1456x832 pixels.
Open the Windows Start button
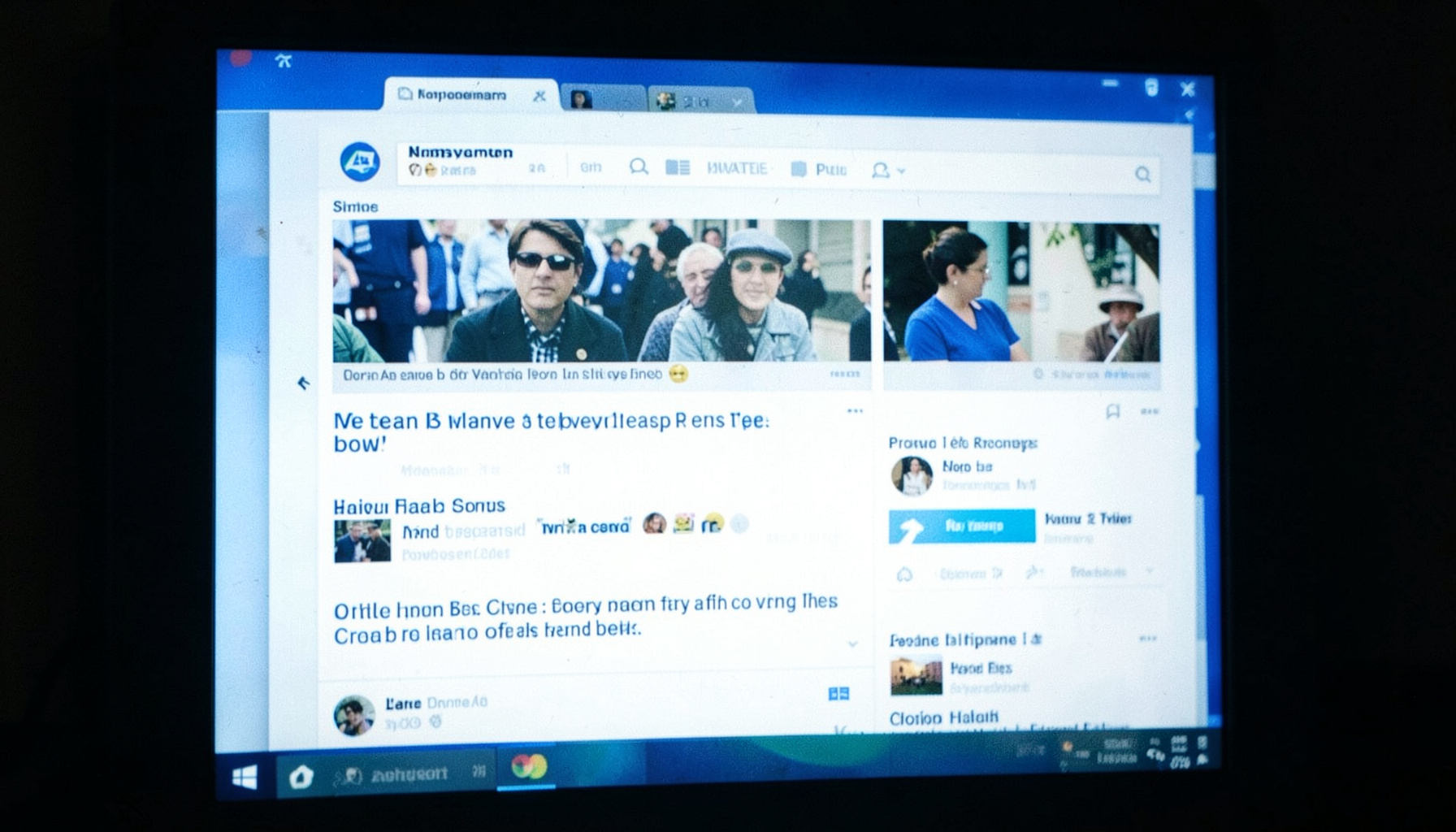tap(245, 778)
